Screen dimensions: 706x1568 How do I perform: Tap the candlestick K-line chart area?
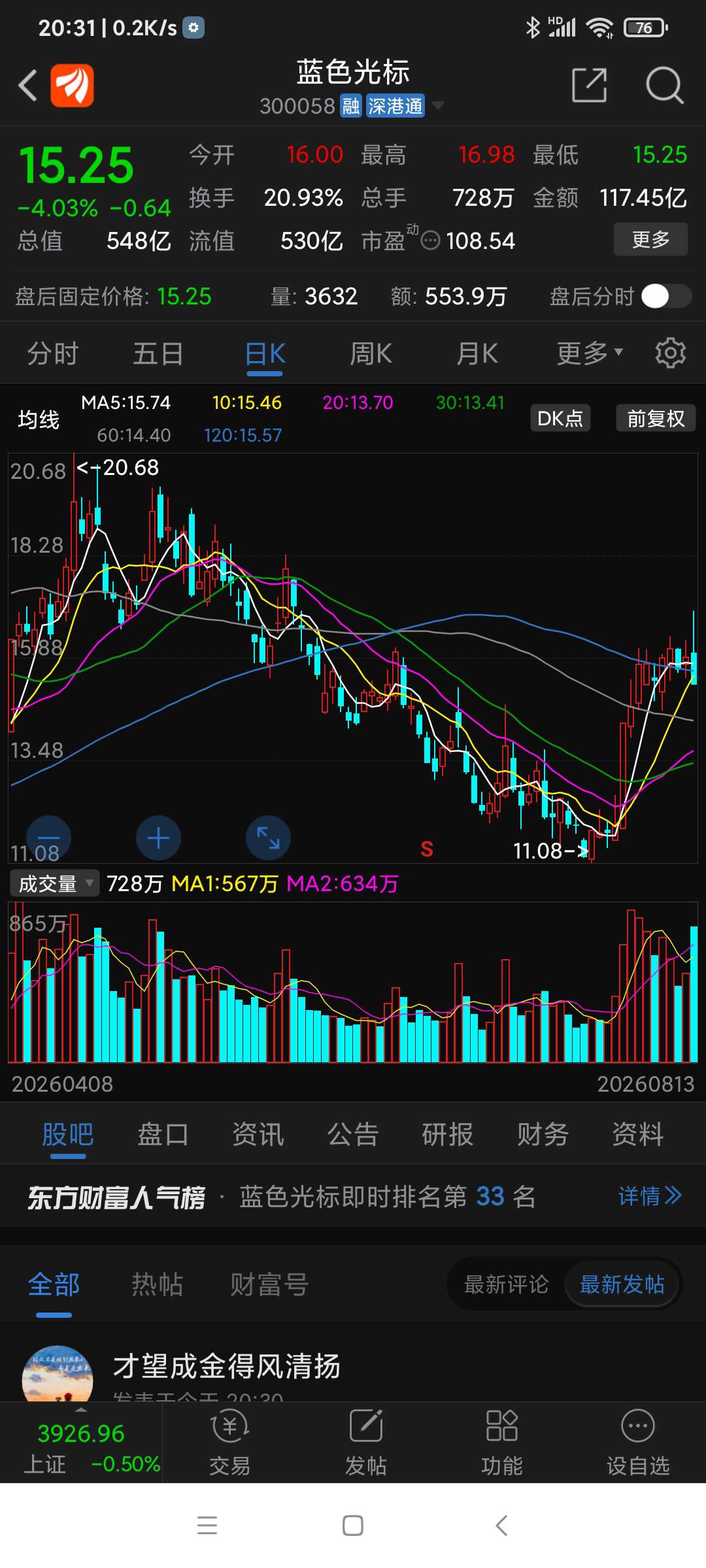353,658
